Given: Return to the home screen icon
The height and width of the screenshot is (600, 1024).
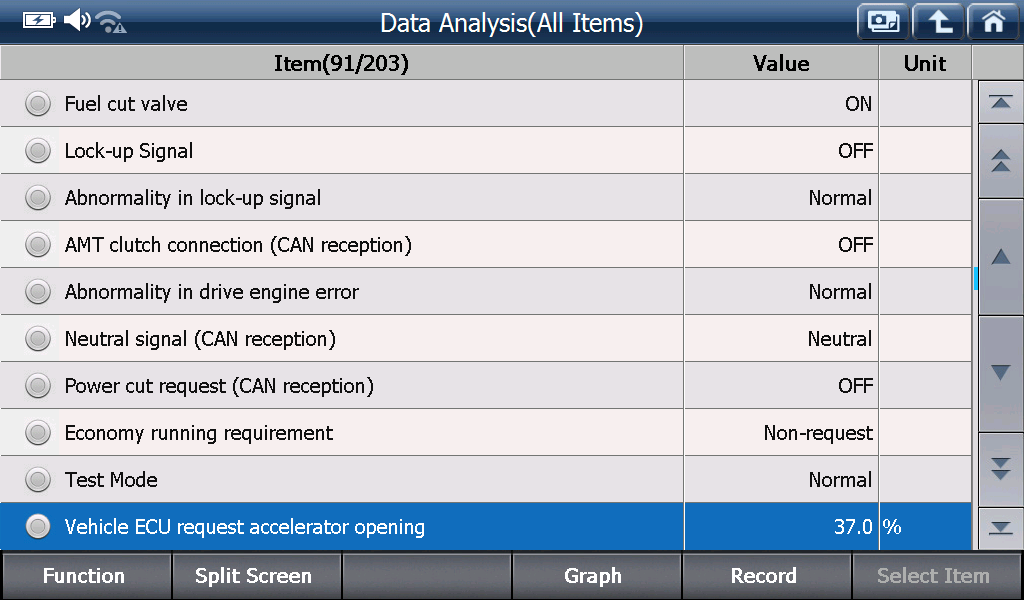Looking at the screenshot, I should click(x=993, y=22).
